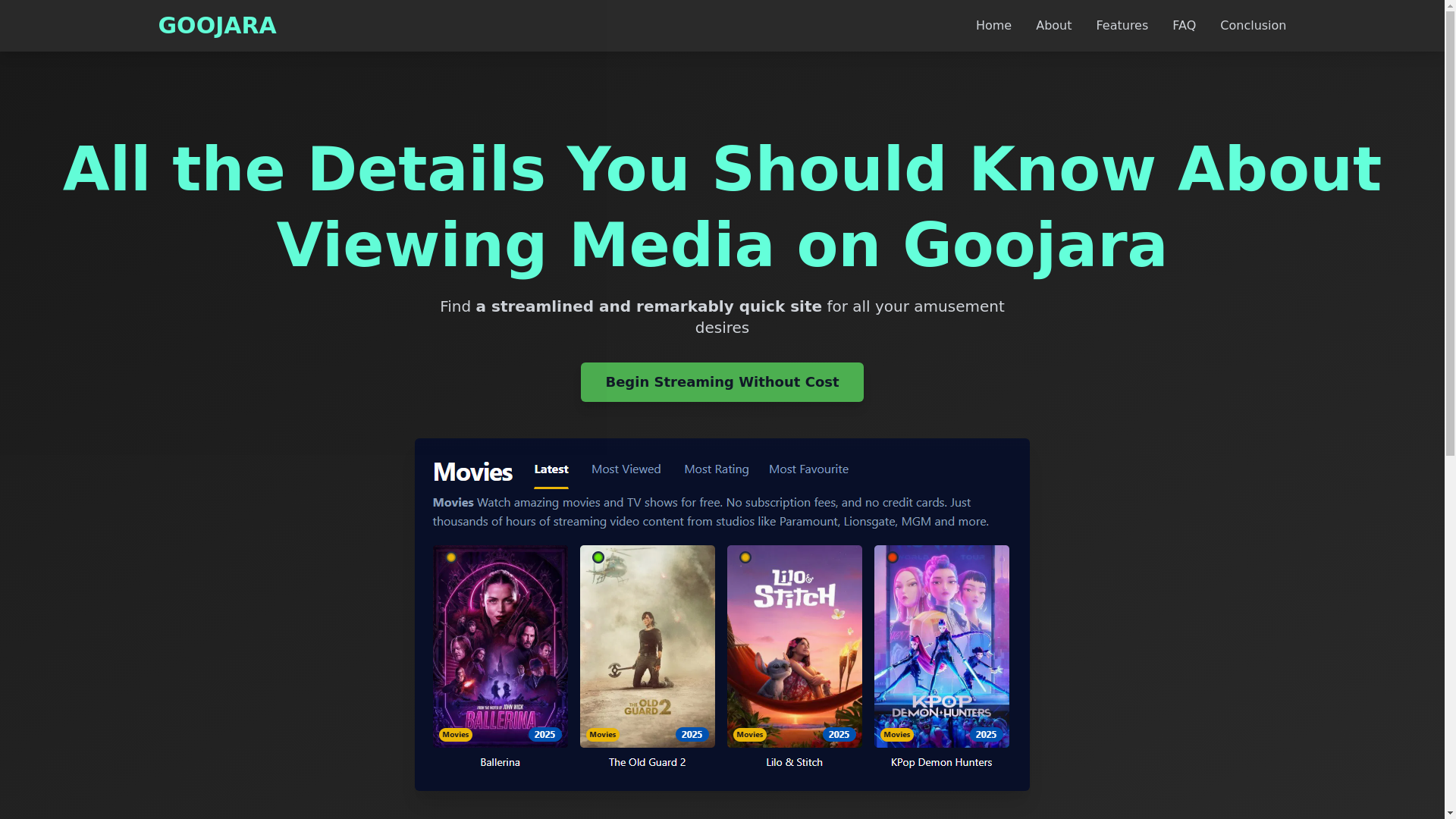Click Movies badge on Old Guard 2 poster
This screenshot has height=819, width=1456.
603,734
